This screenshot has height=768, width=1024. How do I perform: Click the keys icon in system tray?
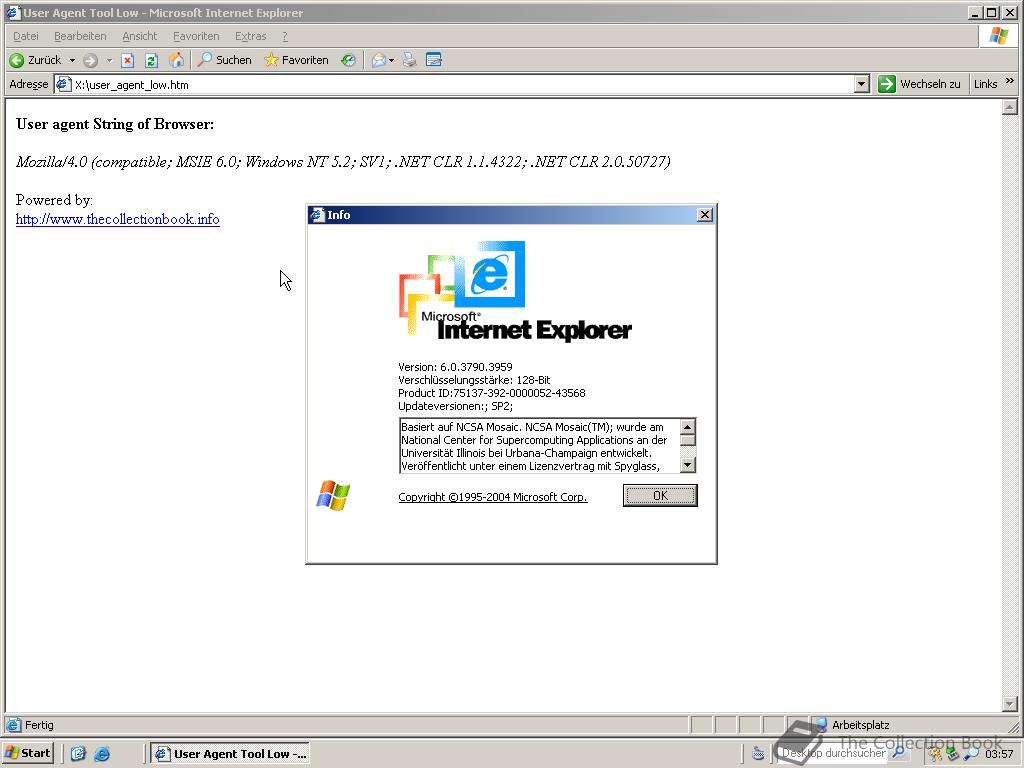pos(935,754)
